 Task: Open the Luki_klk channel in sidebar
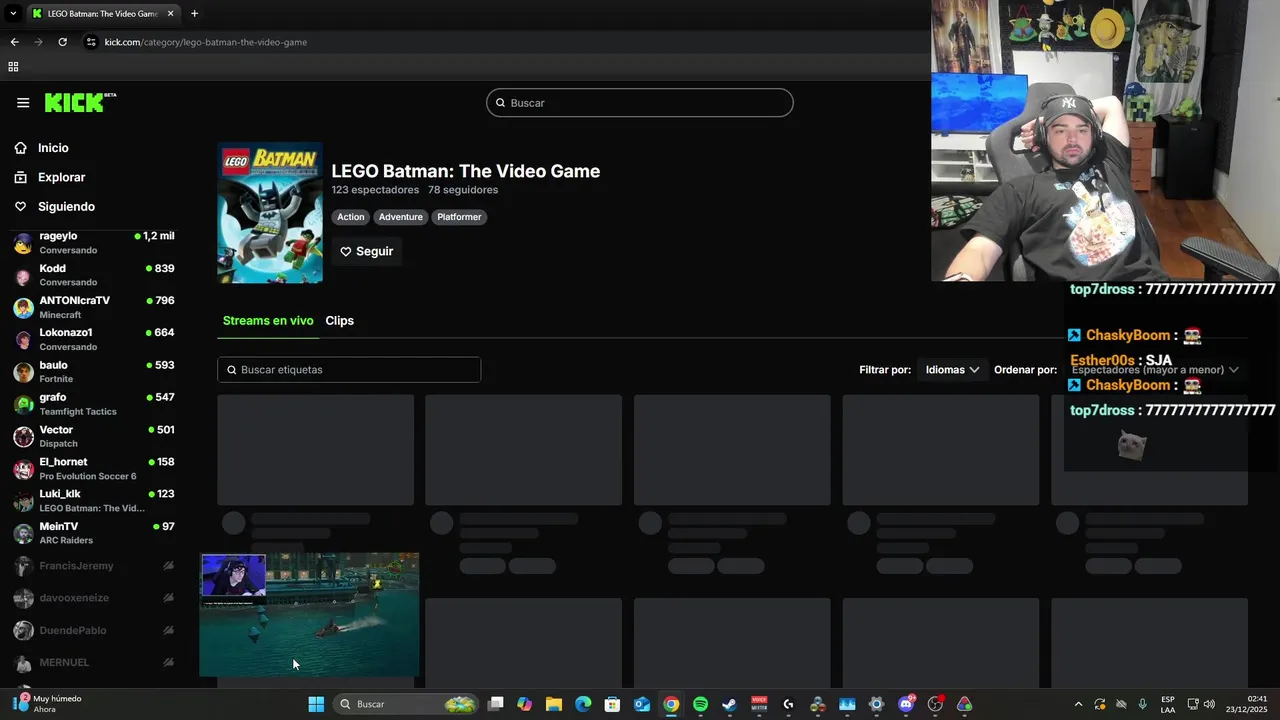click(94, 500)
